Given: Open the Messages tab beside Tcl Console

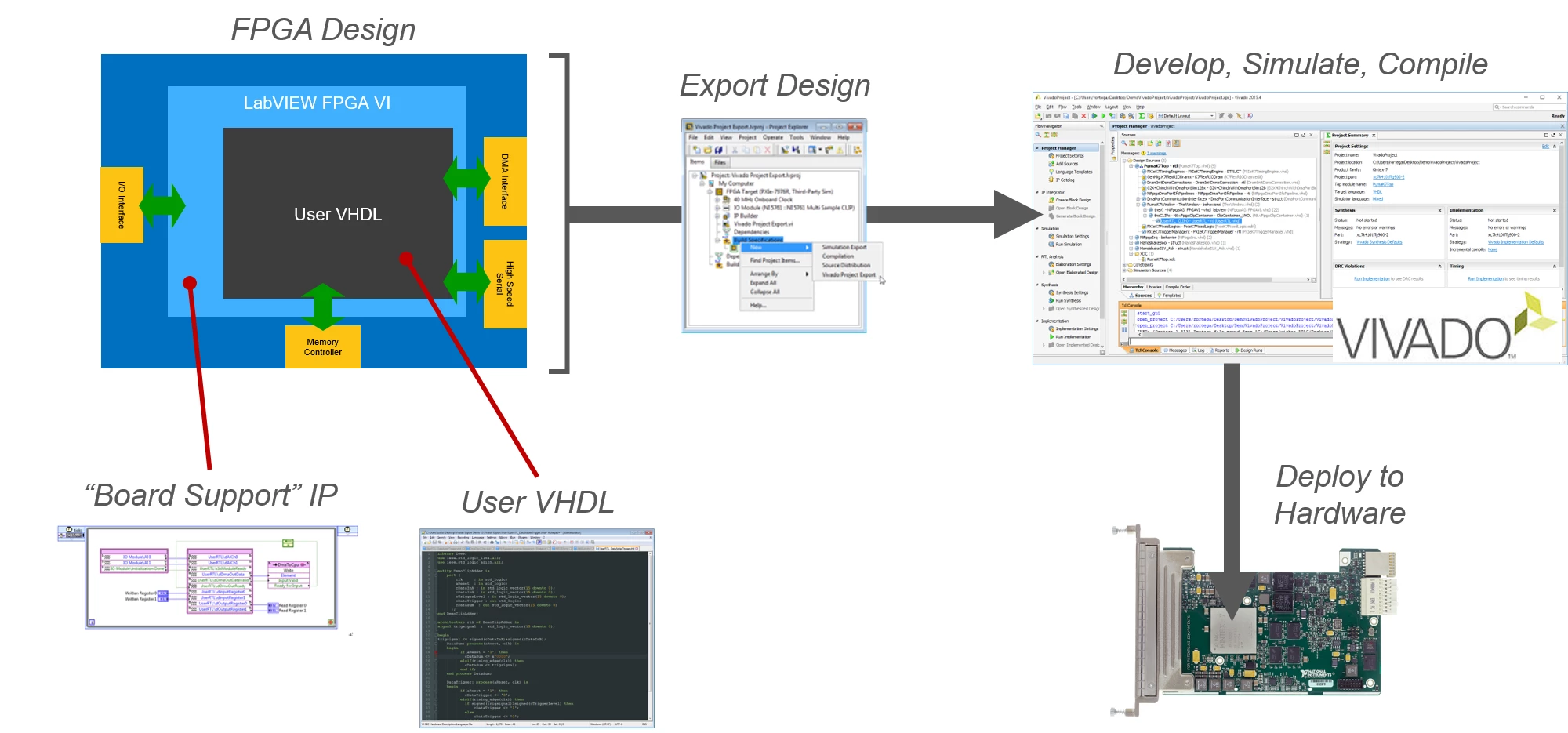Looking at the screenshot, I should [1176, 350].
